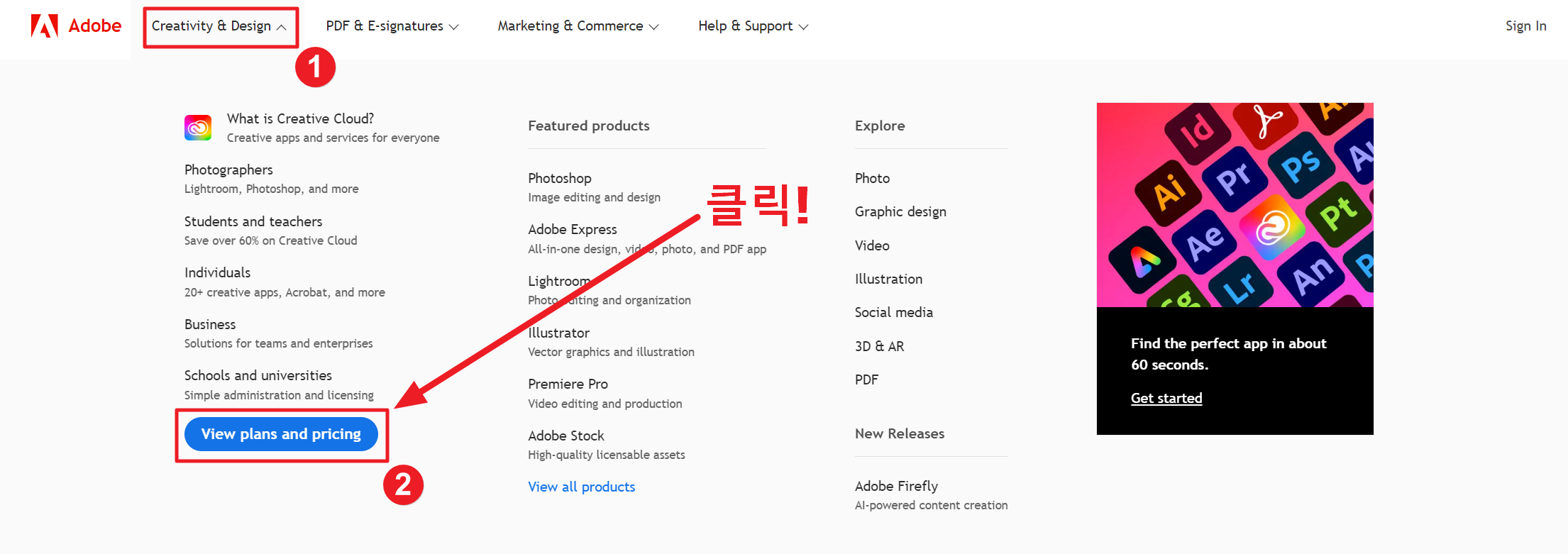Click the Sign In link
This screenshot has width=1568, height=554.
(x=1525, y=26)
